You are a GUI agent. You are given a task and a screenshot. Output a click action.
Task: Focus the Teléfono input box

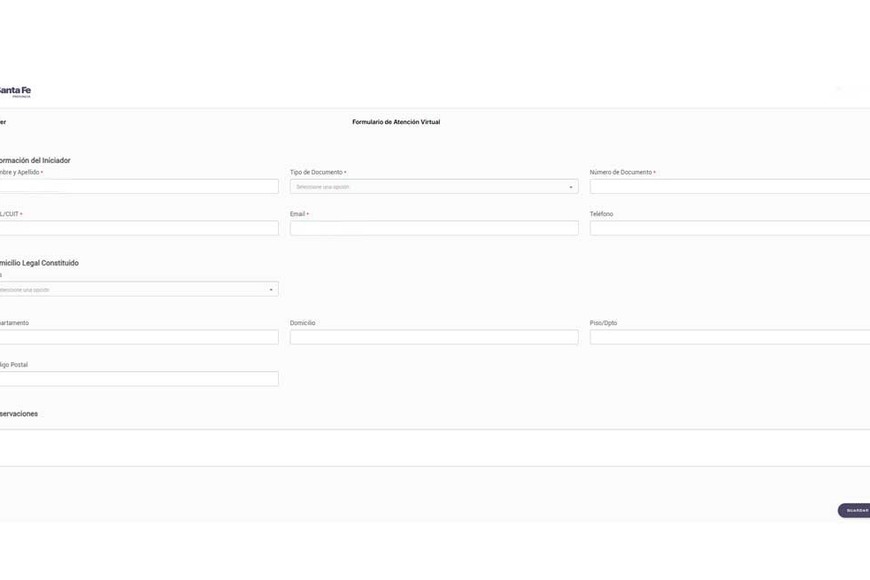tap(729, 228)
